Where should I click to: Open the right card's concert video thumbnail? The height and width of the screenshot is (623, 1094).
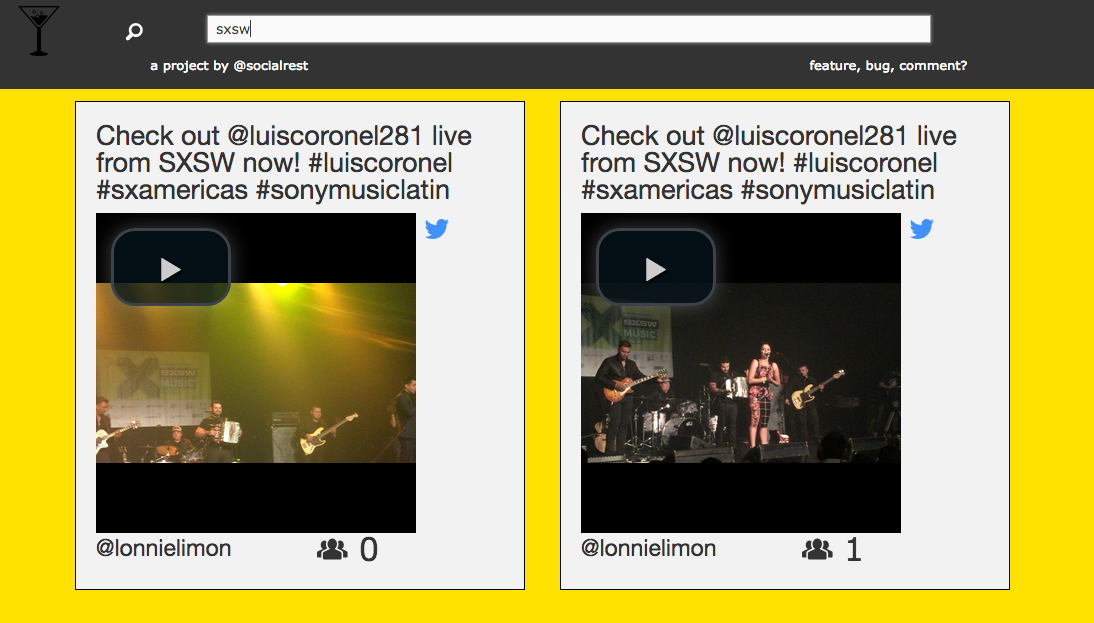click(741, 373)
